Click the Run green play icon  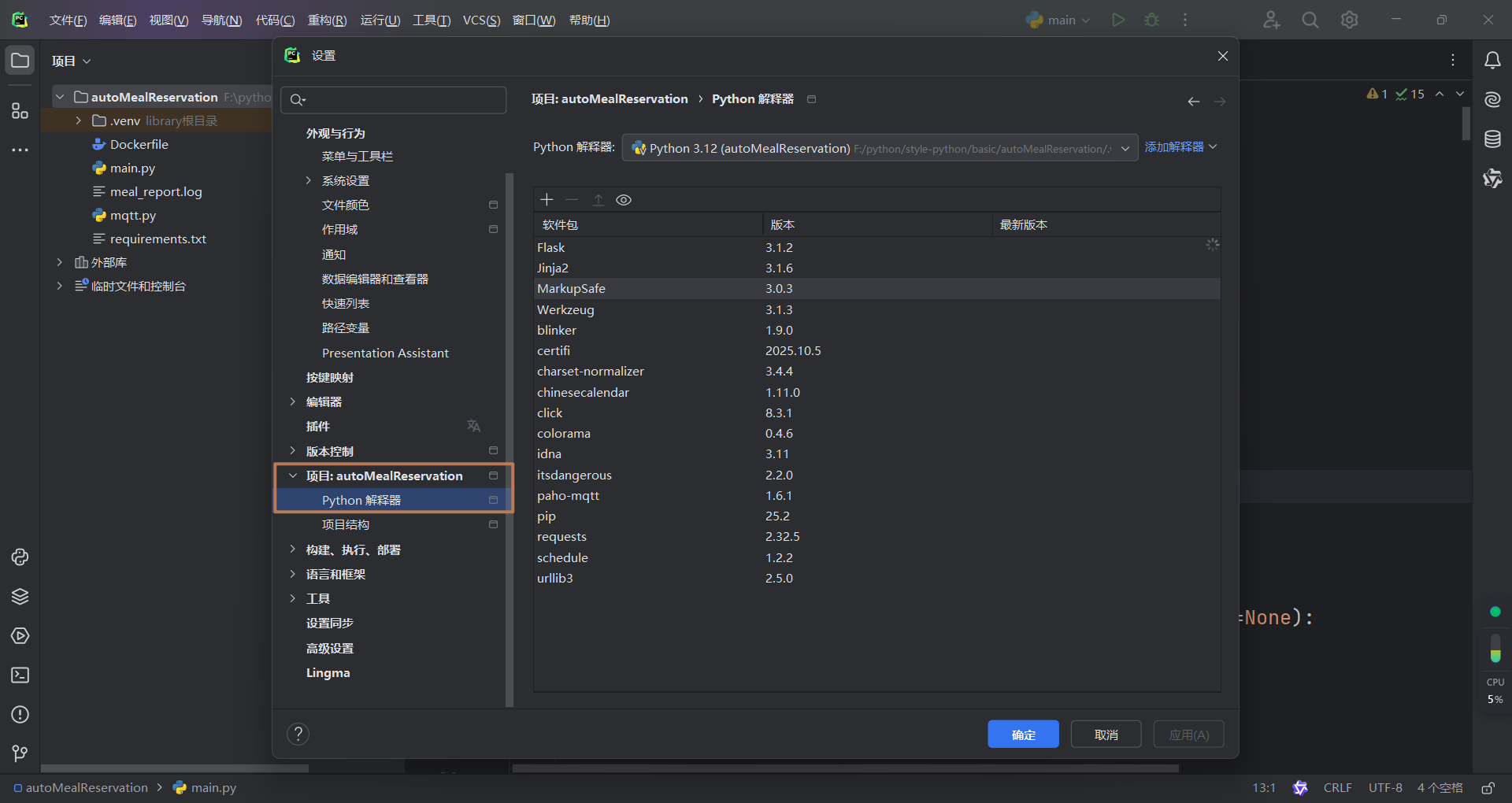click(1118, 20)
